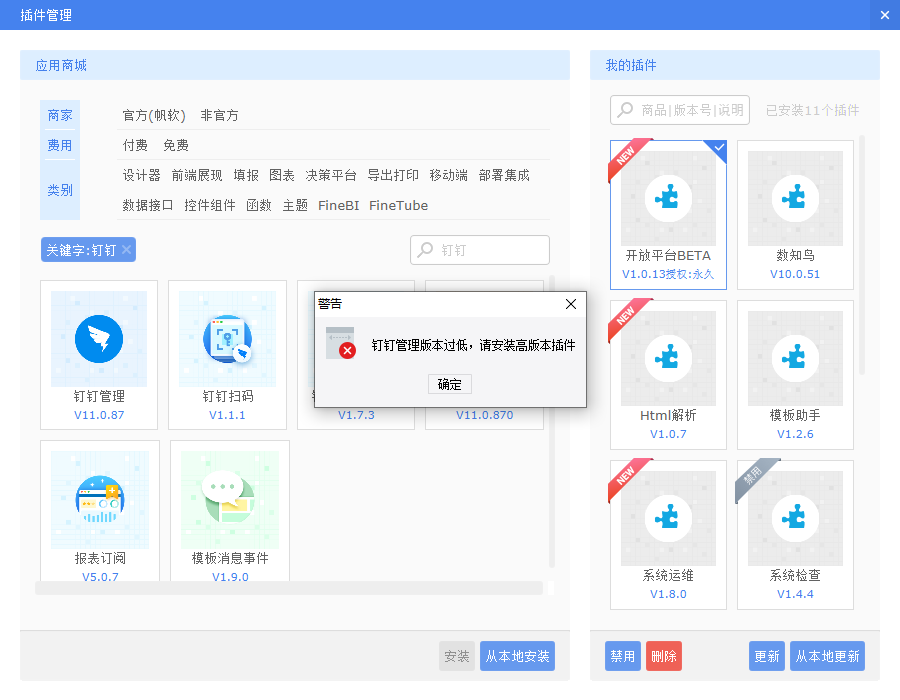Click the 已安装11个插件 text
The image size is (900, 700).
[812, 110]
